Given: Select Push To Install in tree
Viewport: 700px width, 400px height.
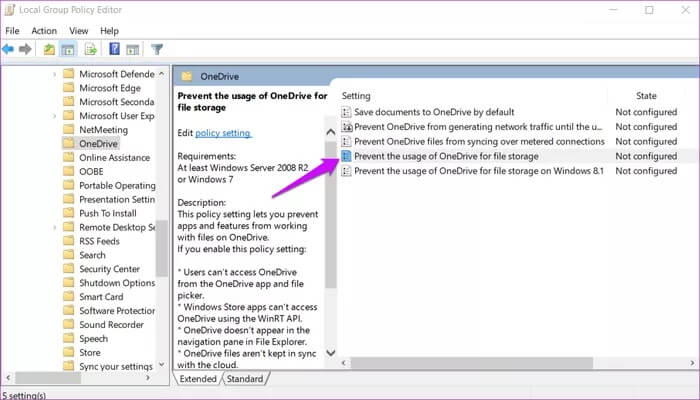Looking at the screenshot, I should [x=108, y=213].
